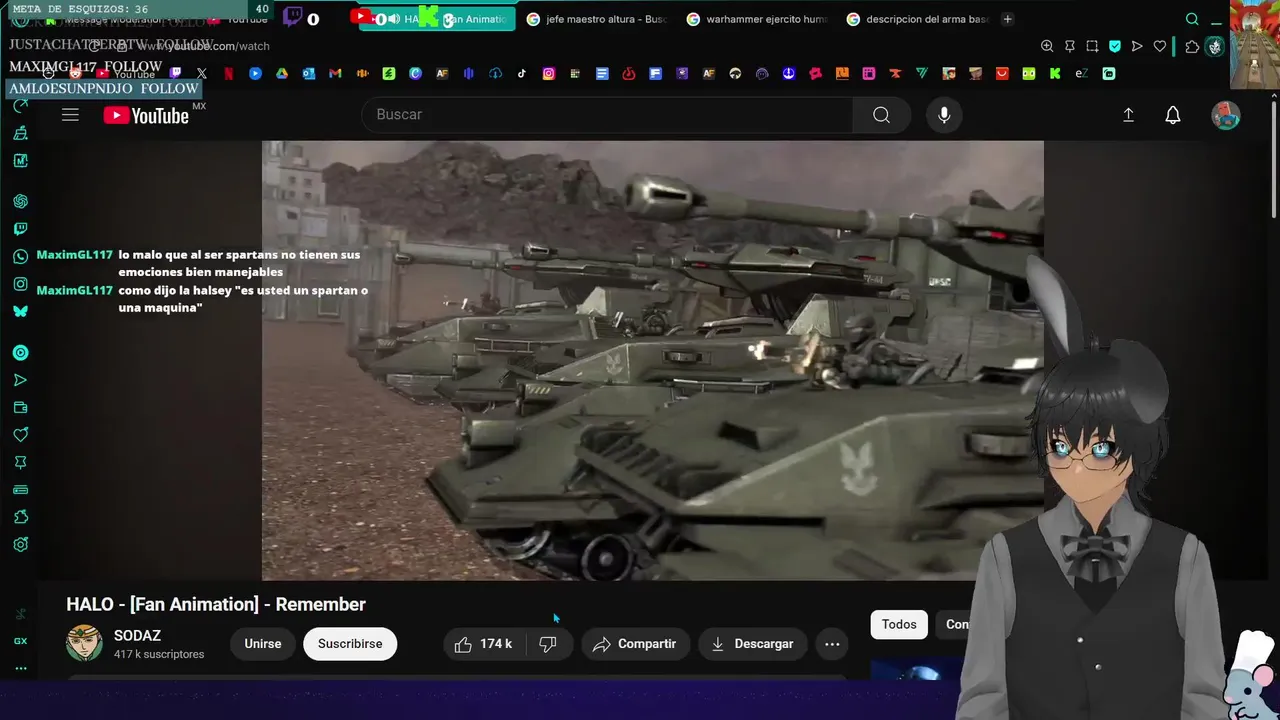Viewport: 1280px width, 720px height.
Task: Dislike the video with thumbs down
Action: coord(548,644)
